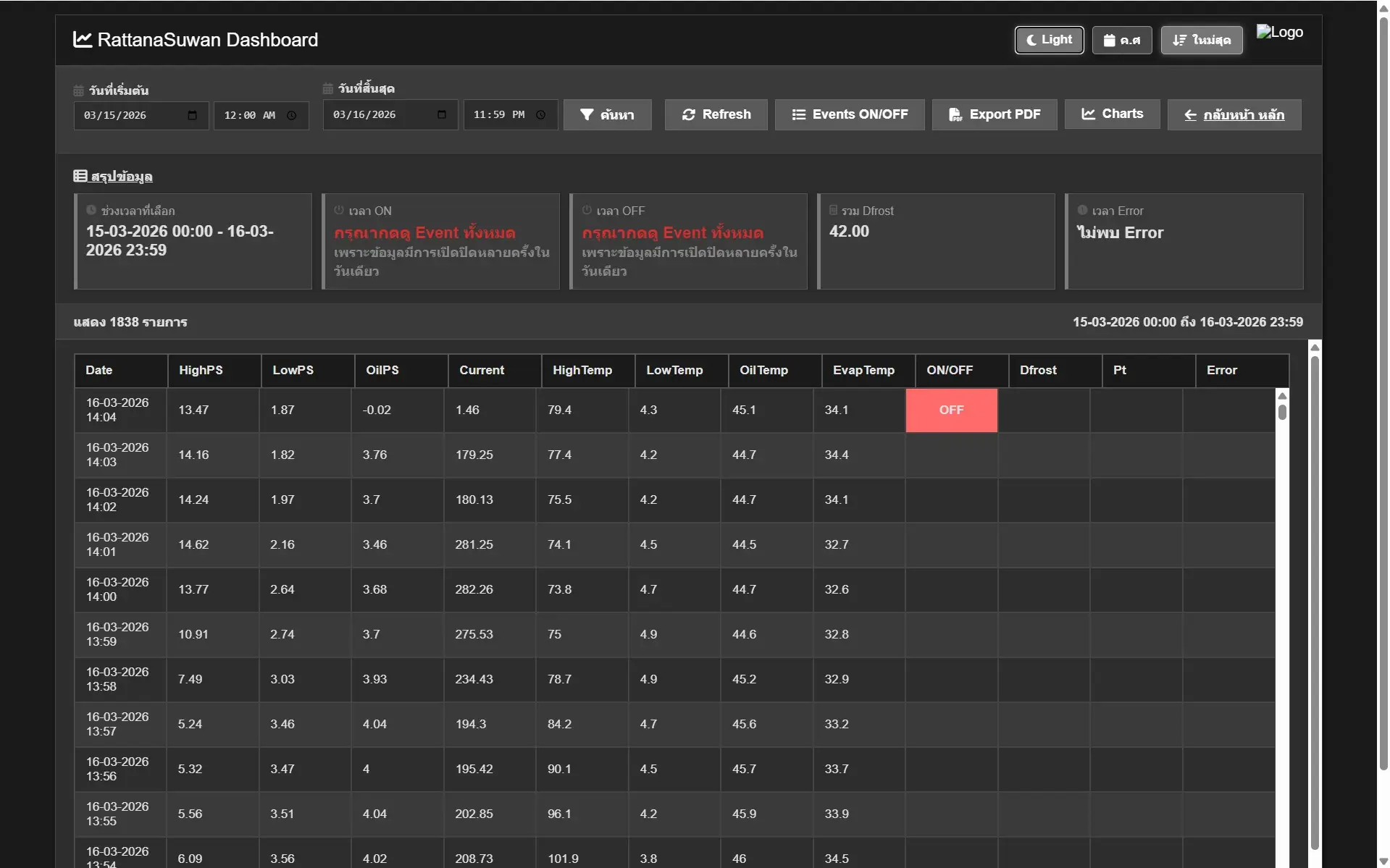Follow the กลับหน้า หลัก back link
Image resolution: width=1390 pixels, height=868 pixels.
(x=1234, y=115)
